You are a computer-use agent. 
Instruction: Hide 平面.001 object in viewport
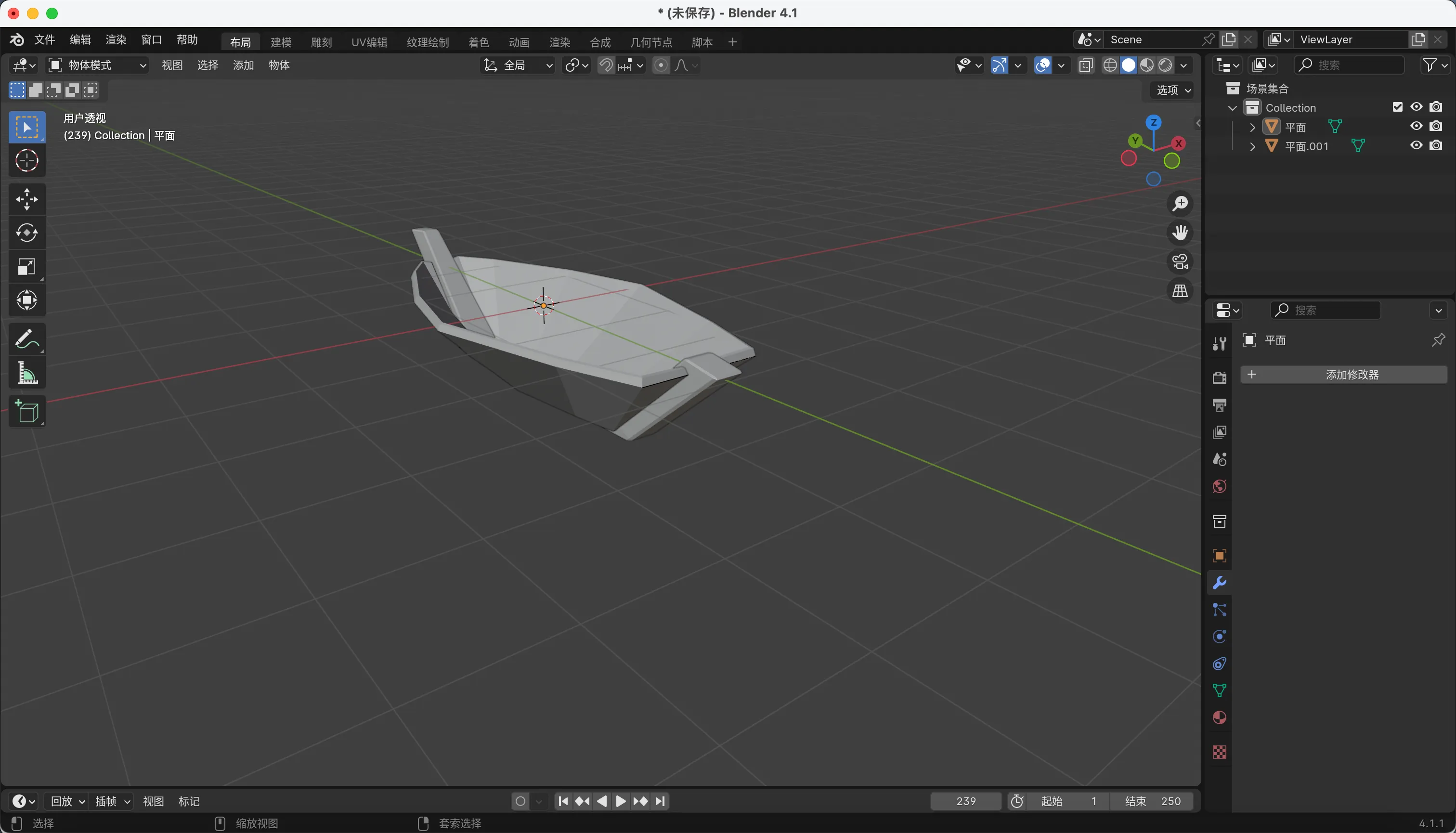(x=1416, y=145)
